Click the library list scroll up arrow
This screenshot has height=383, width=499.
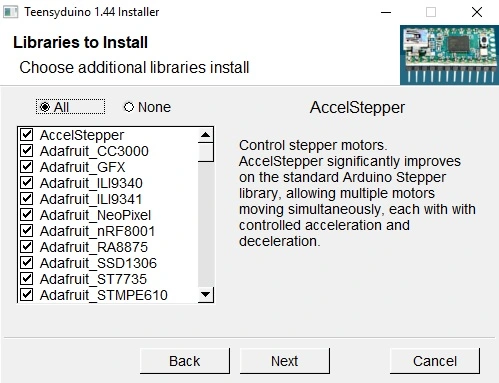point(205,135)
